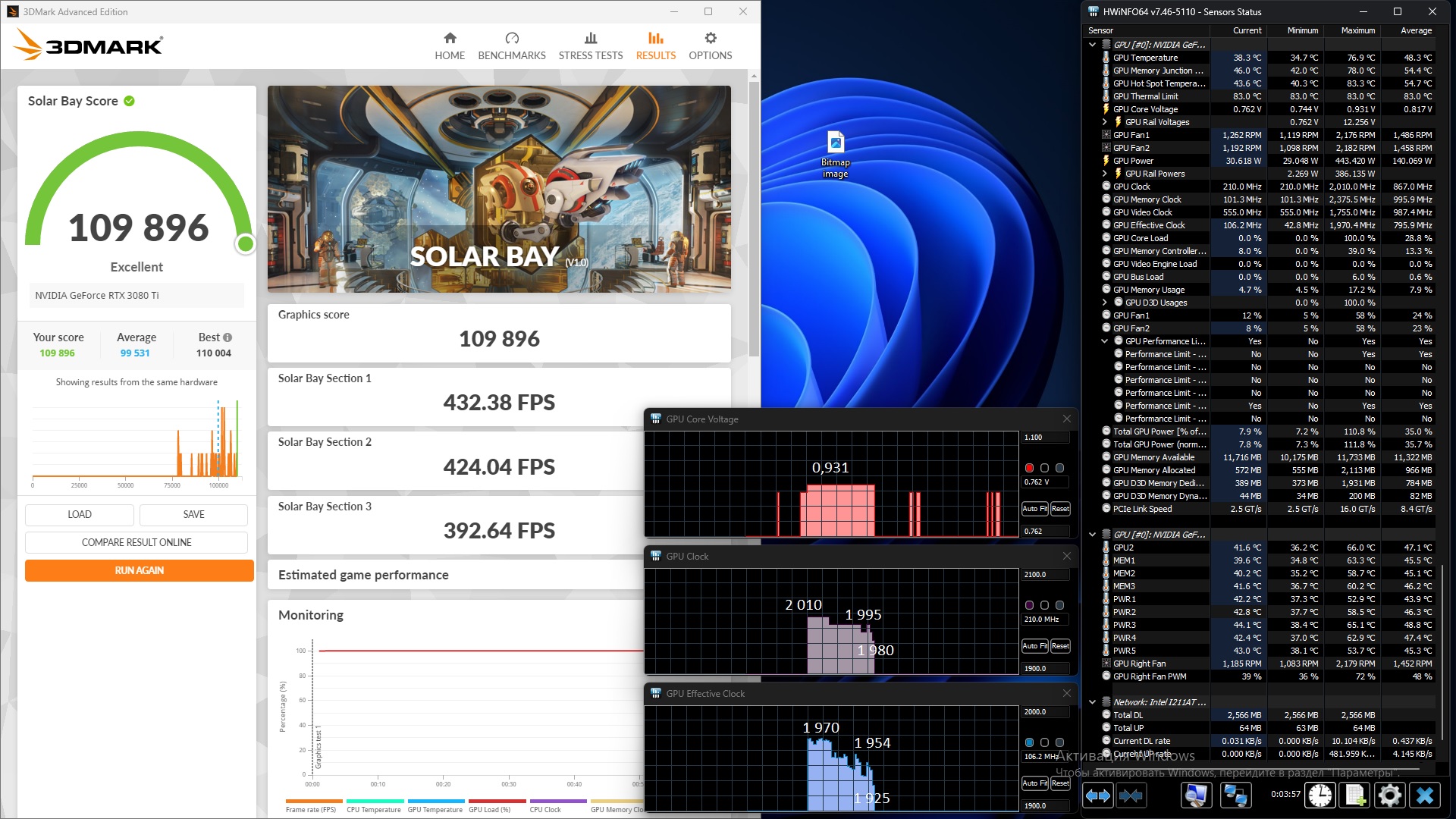Click the CPU Temperature legend color bar

pos(375,801)
